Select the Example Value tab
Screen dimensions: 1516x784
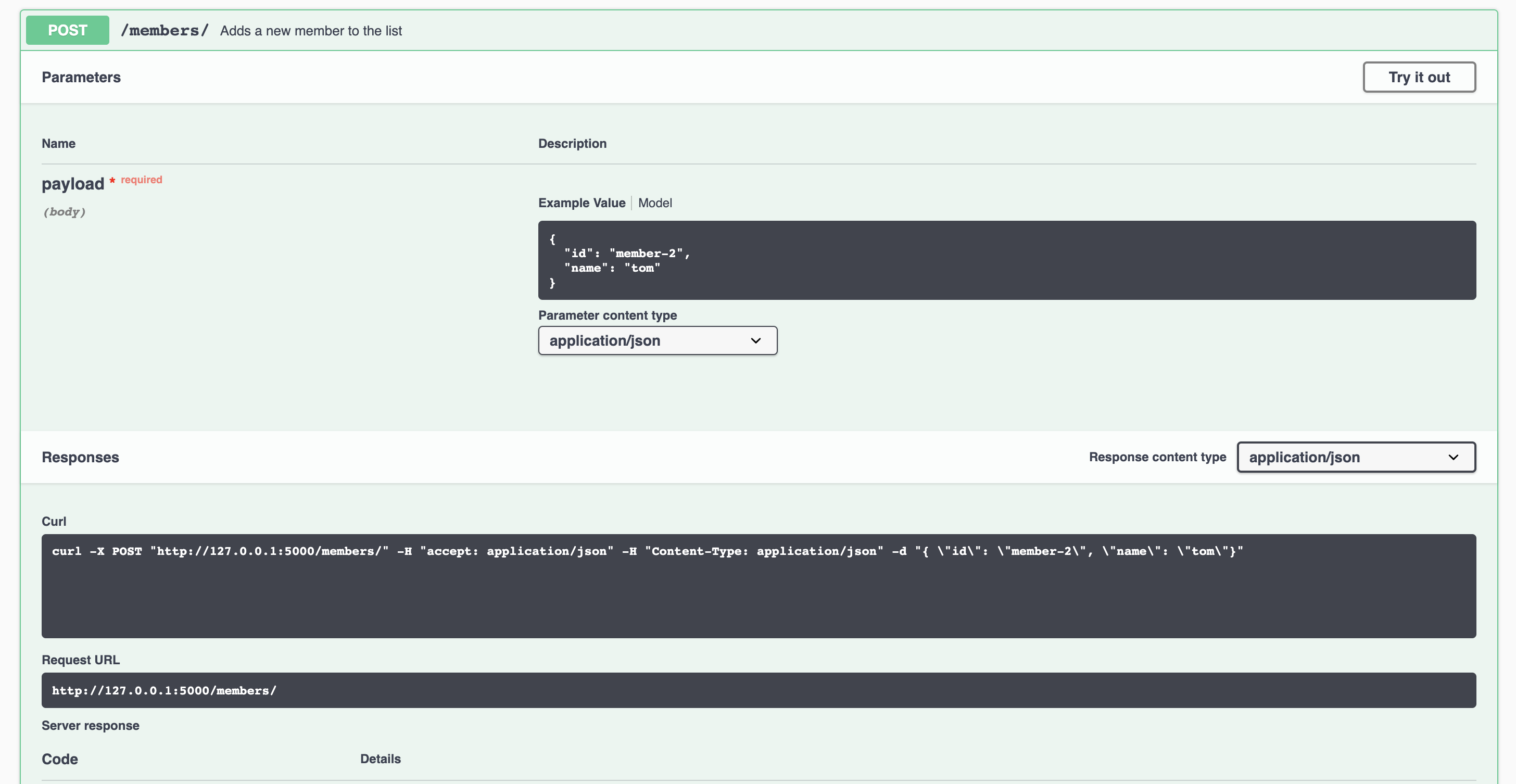click(x=581, y=203)
